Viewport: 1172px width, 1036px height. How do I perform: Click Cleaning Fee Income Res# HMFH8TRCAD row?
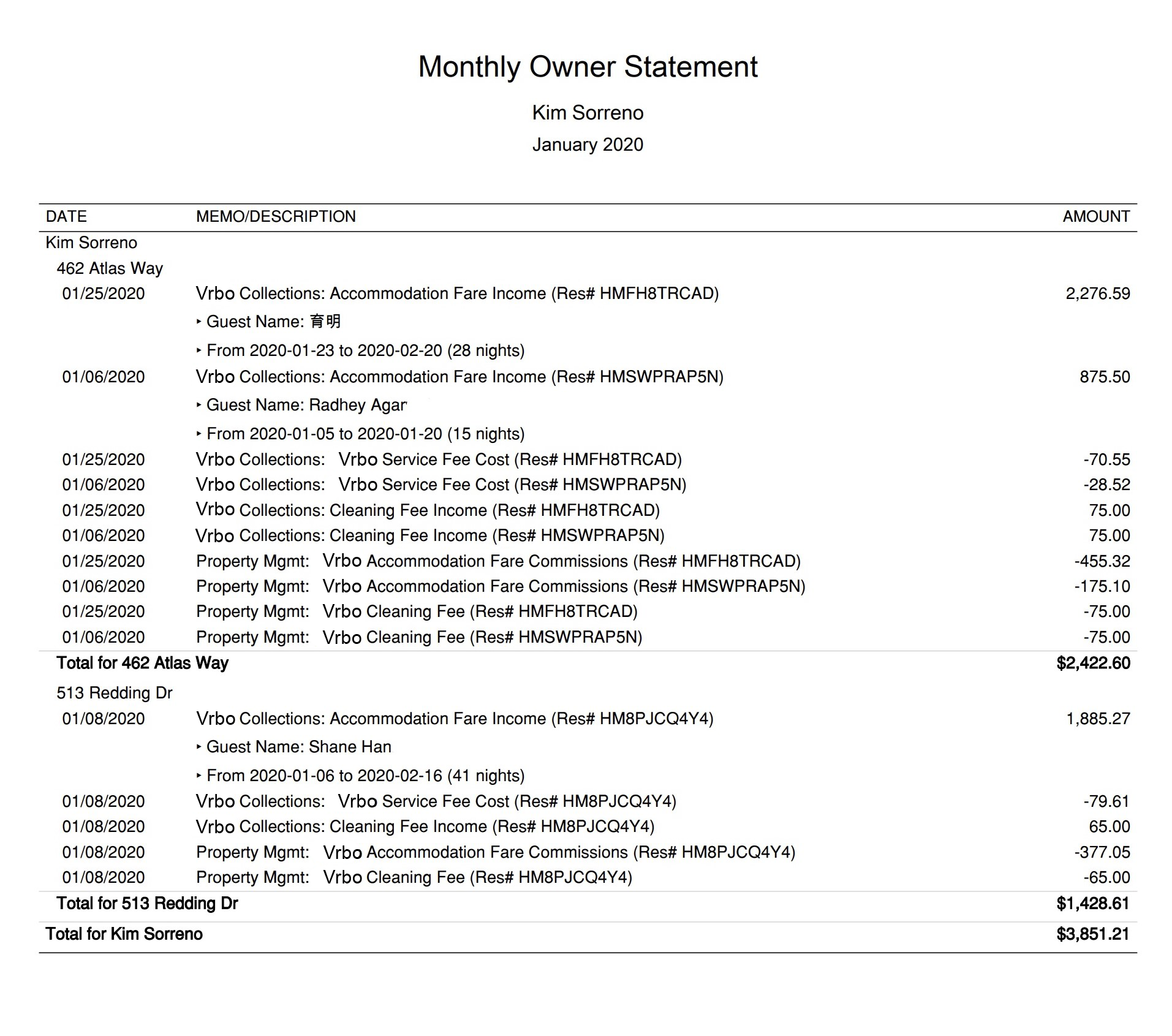[x=588, y=510]
